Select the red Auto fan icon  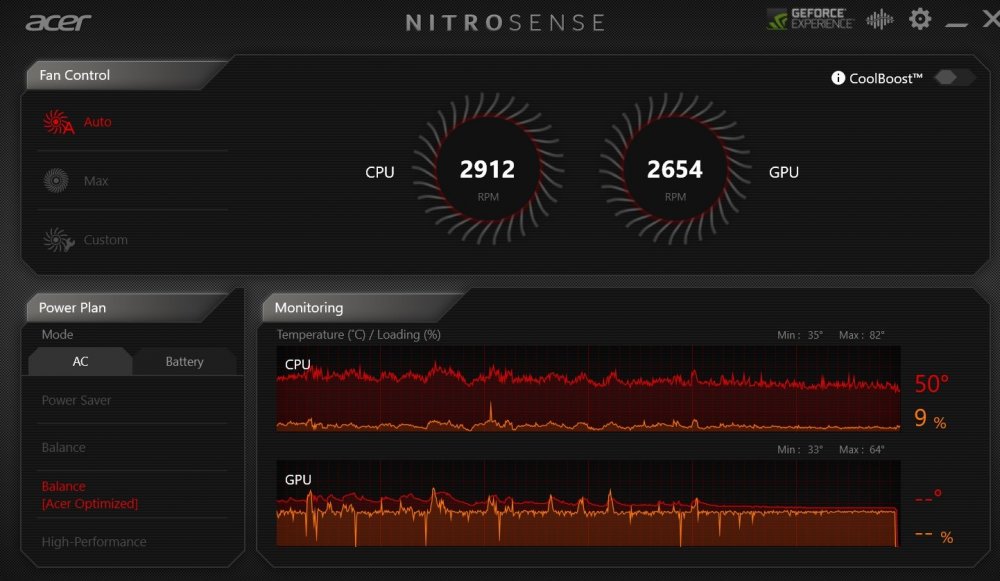58,122
